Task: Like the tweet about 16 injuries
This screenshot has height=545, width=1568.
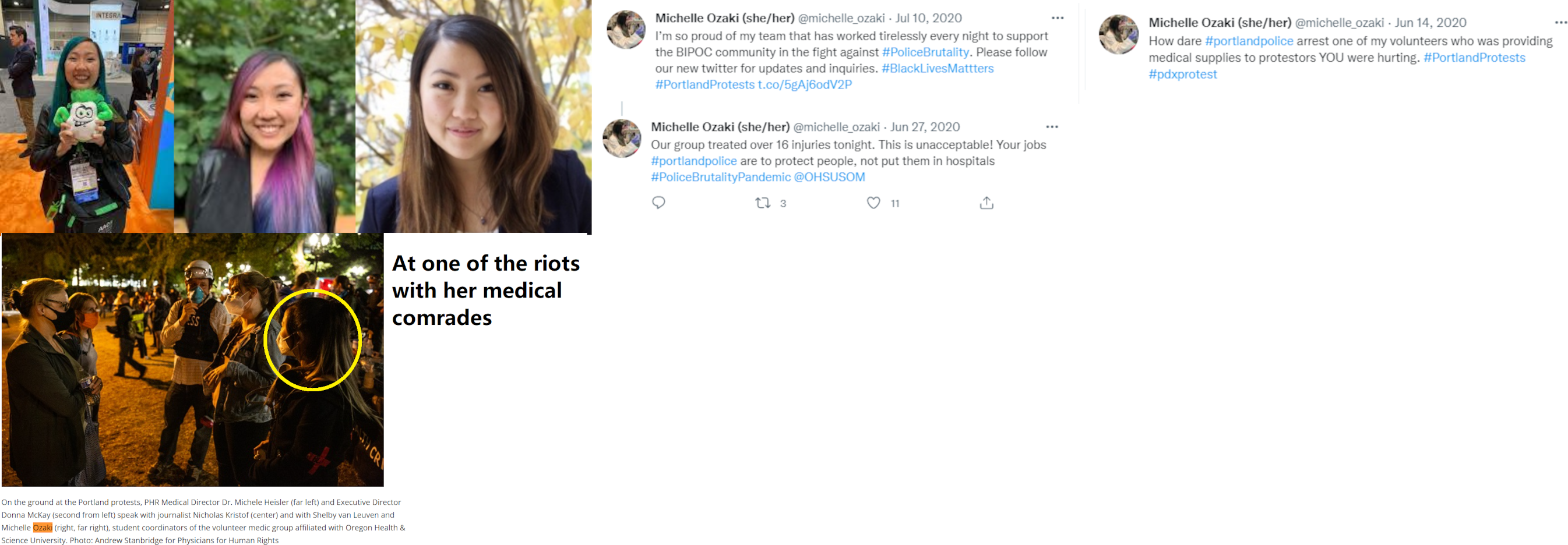Action: [873, 203]
